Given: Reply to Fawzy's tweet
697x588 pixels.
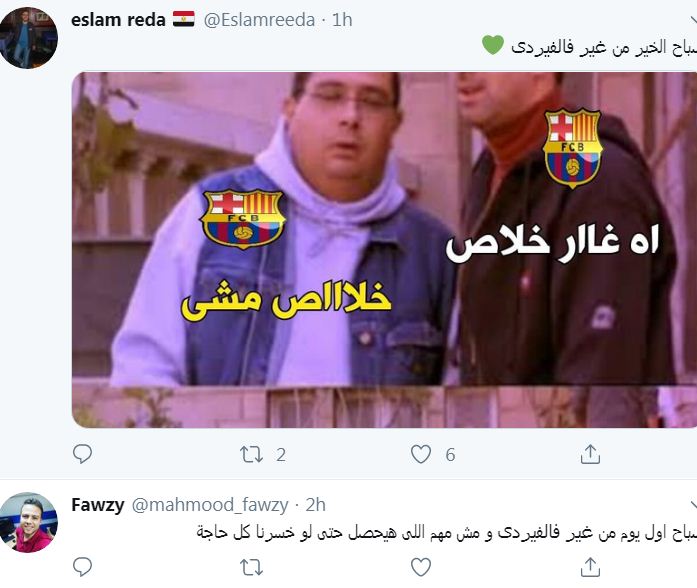Looking at the screenshot, I should [x=82, y=567].
